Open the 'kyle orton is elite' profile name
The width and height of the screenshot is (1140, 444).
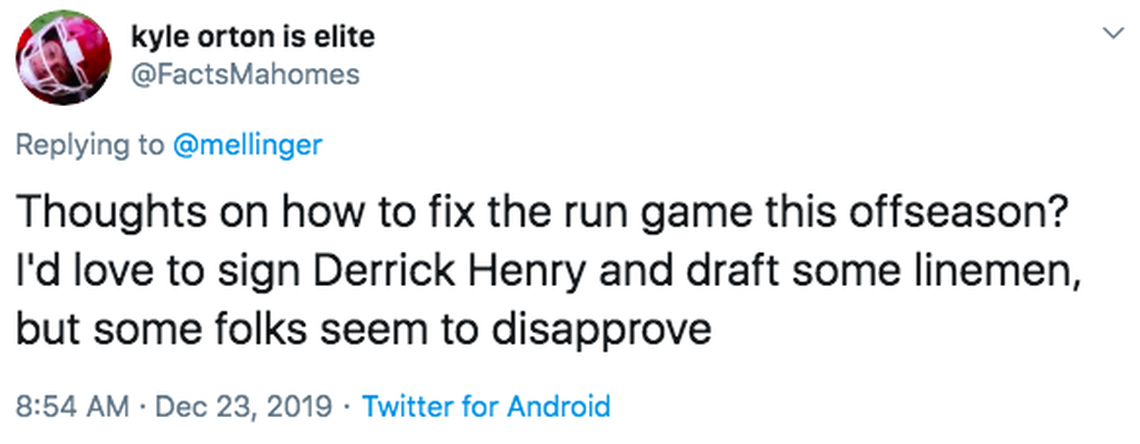[253, 38]
